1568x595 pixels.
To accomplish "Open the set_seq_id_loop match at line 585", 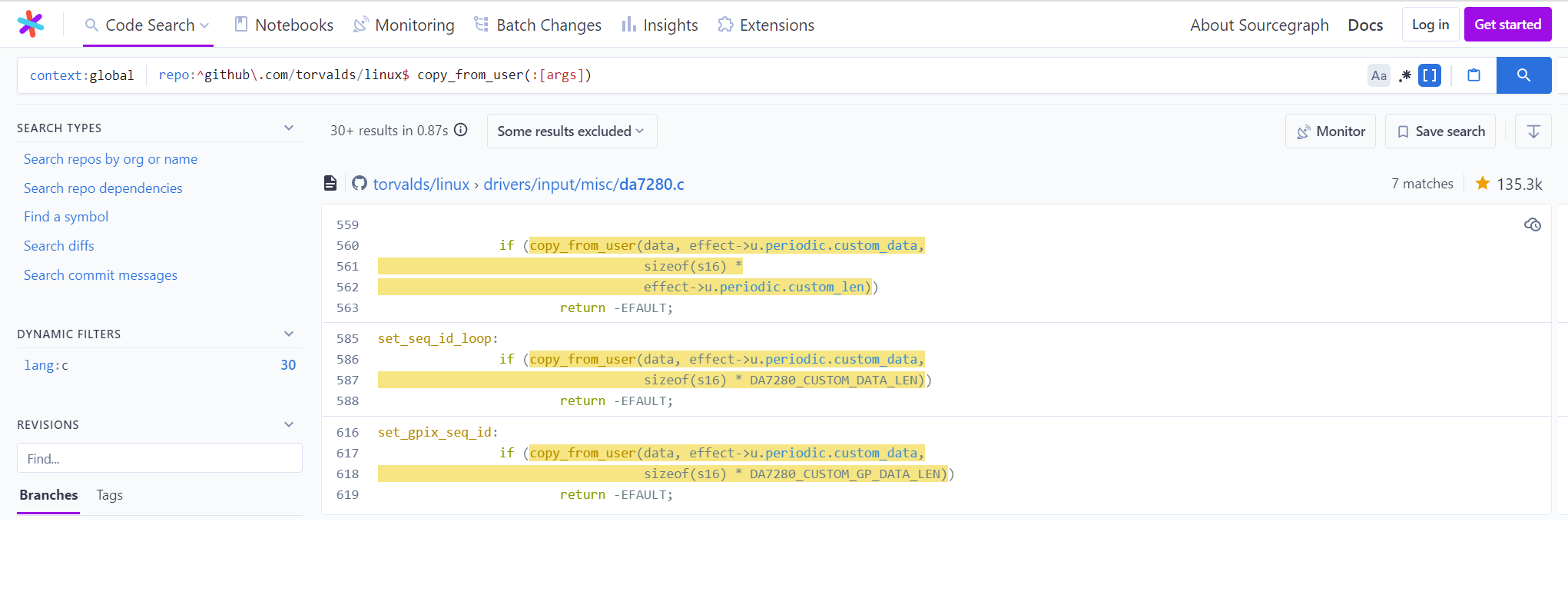I will 438,338.
